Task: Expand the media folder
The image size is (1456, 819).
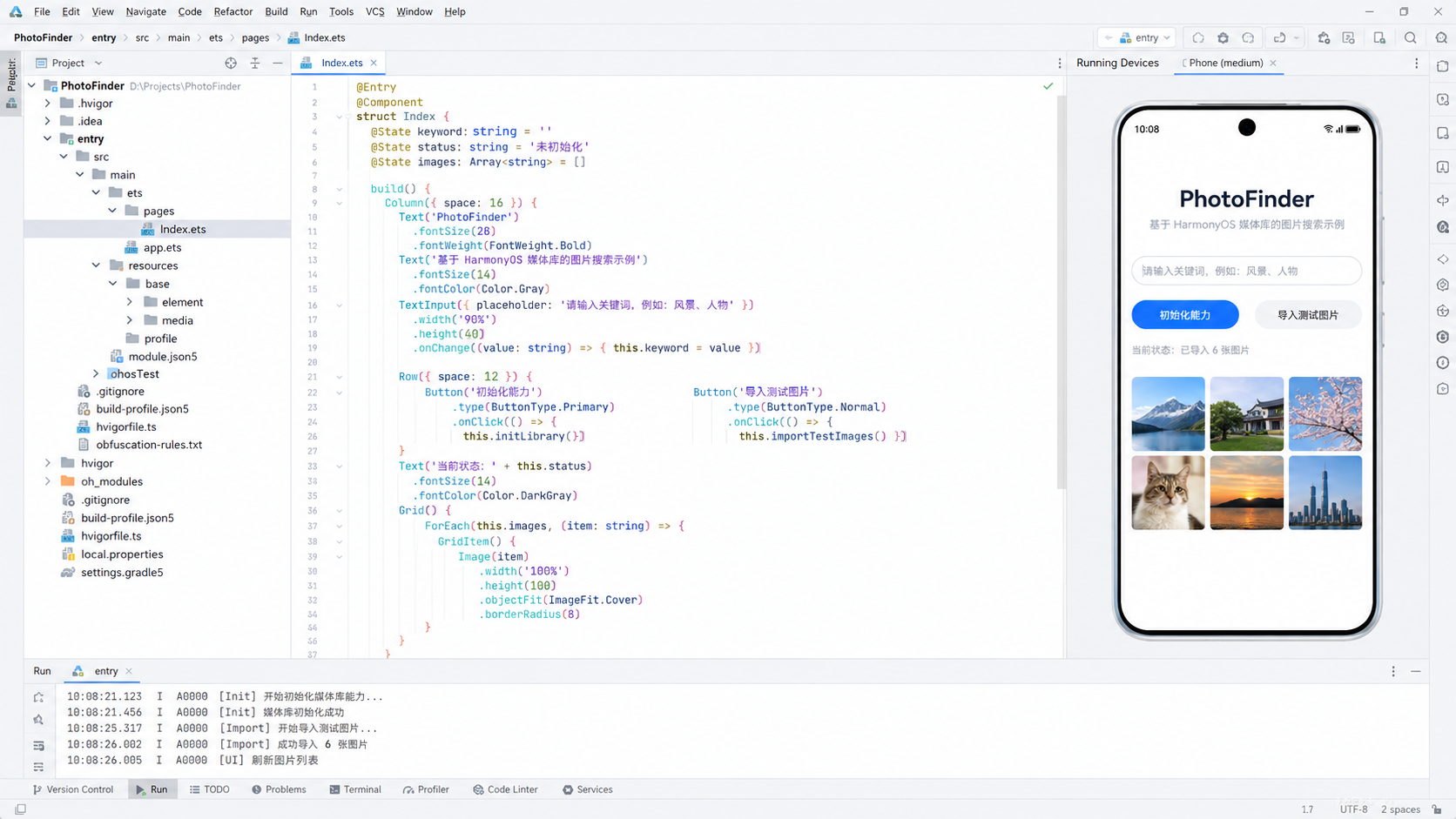Action: (130, 320)
